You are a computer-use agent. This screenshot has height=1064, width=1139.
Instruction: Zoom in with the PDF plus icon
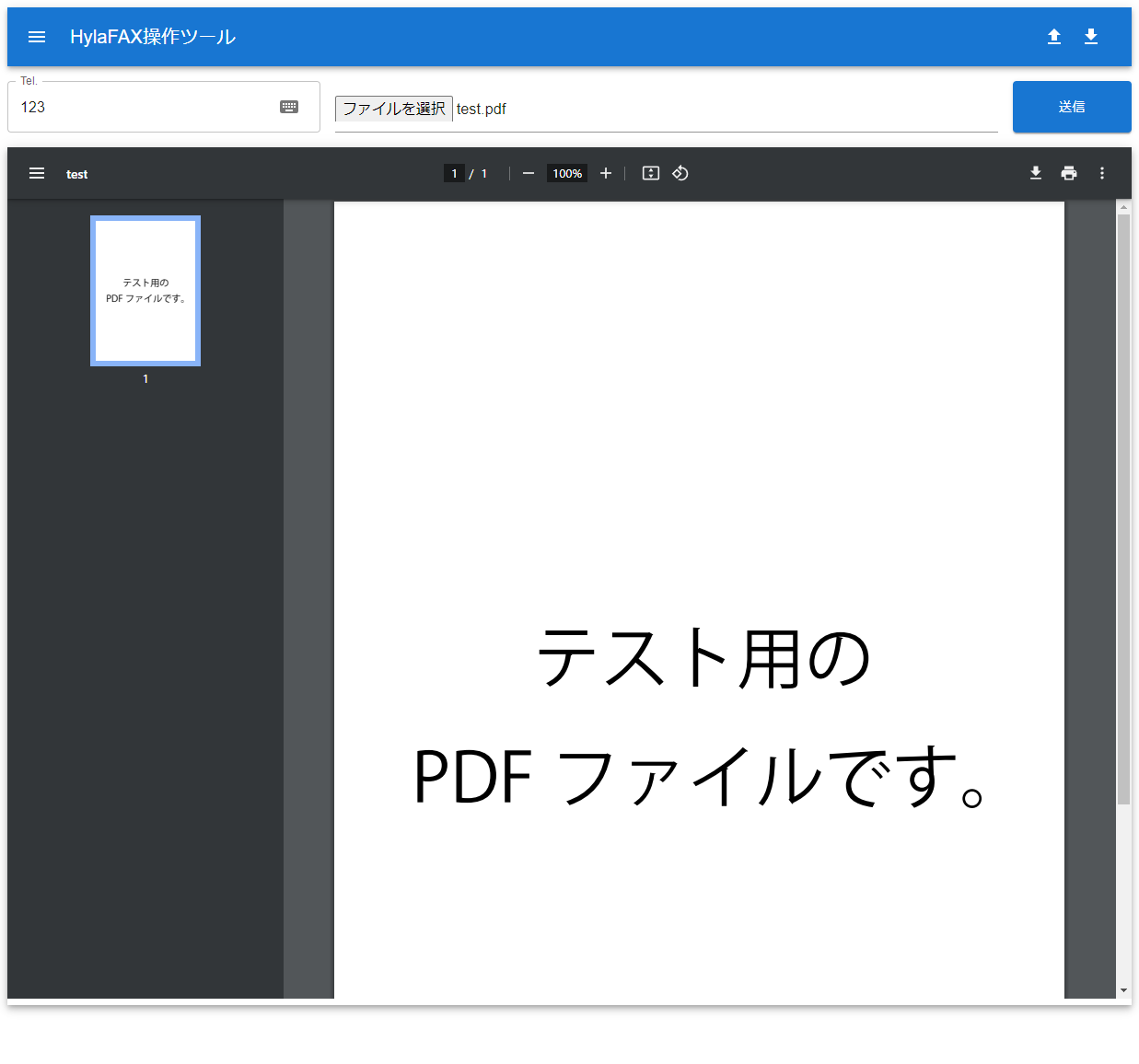(x=606, y=173)
